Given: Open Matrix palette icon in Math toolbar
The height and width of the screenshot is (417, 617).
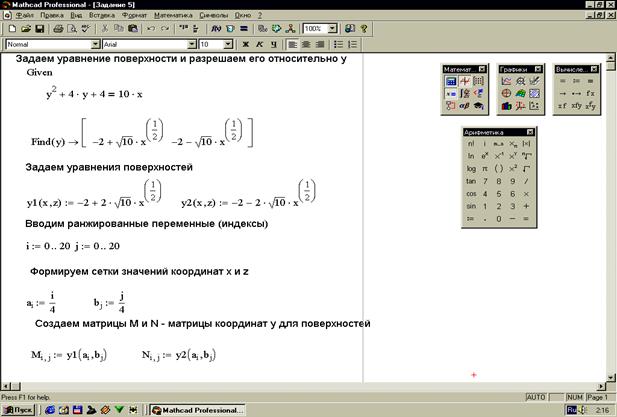Looking at the screenshot, I should tap(478, 81).
